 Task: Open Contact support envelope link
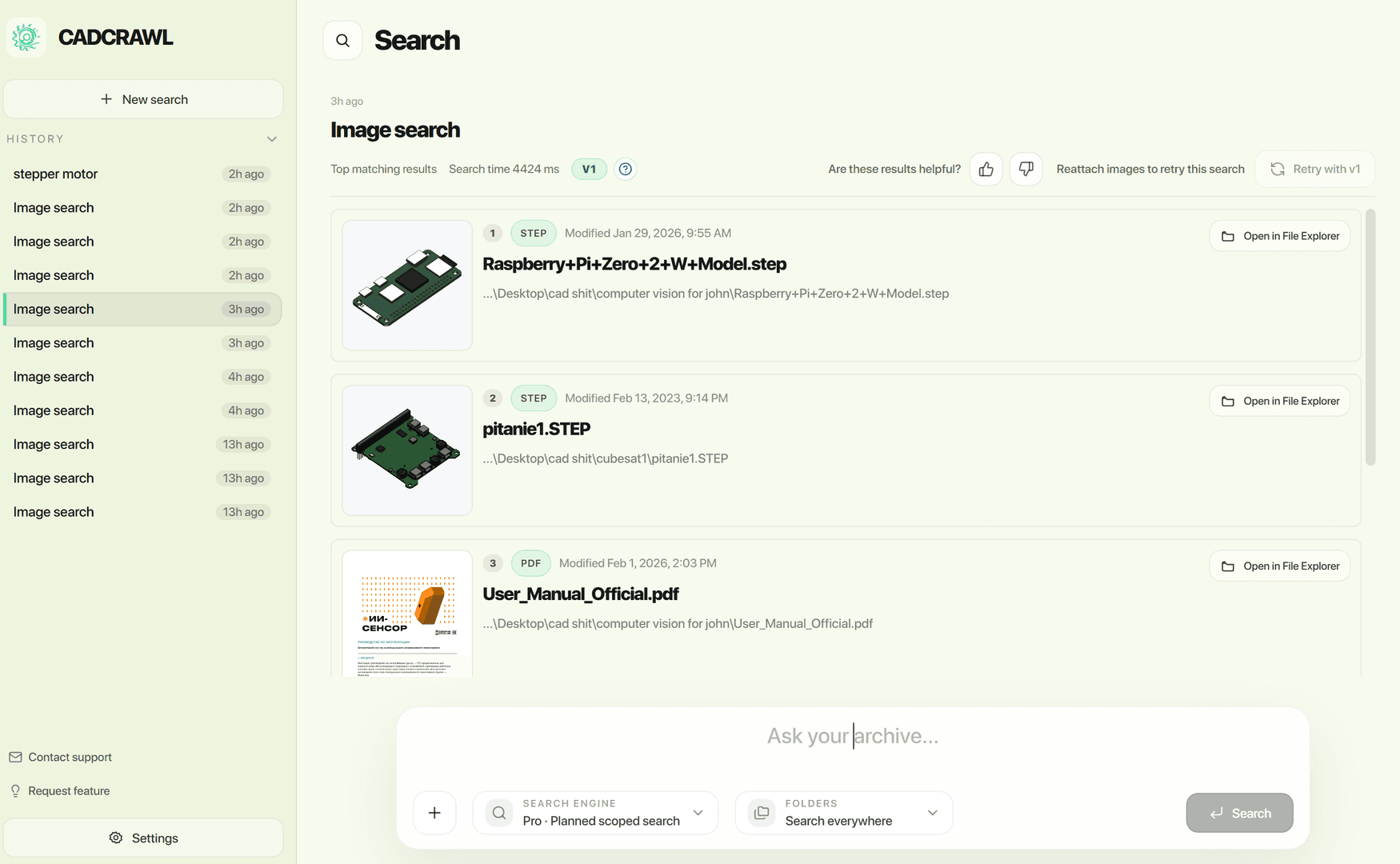60,757
